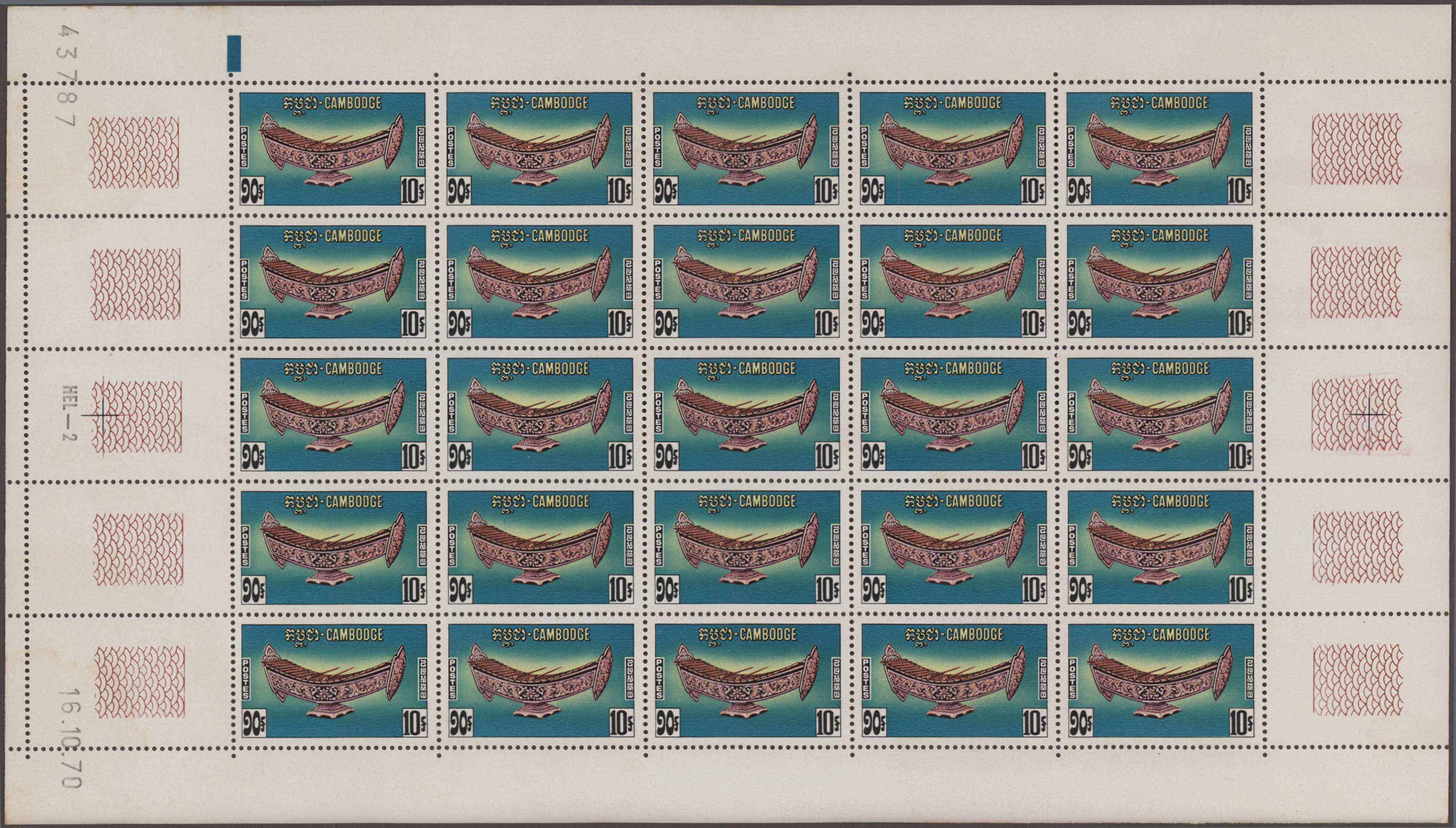Click CAMBODGE text on the top-middle stamp
This screenshot has width=1456, height=828.
(766, 103)
